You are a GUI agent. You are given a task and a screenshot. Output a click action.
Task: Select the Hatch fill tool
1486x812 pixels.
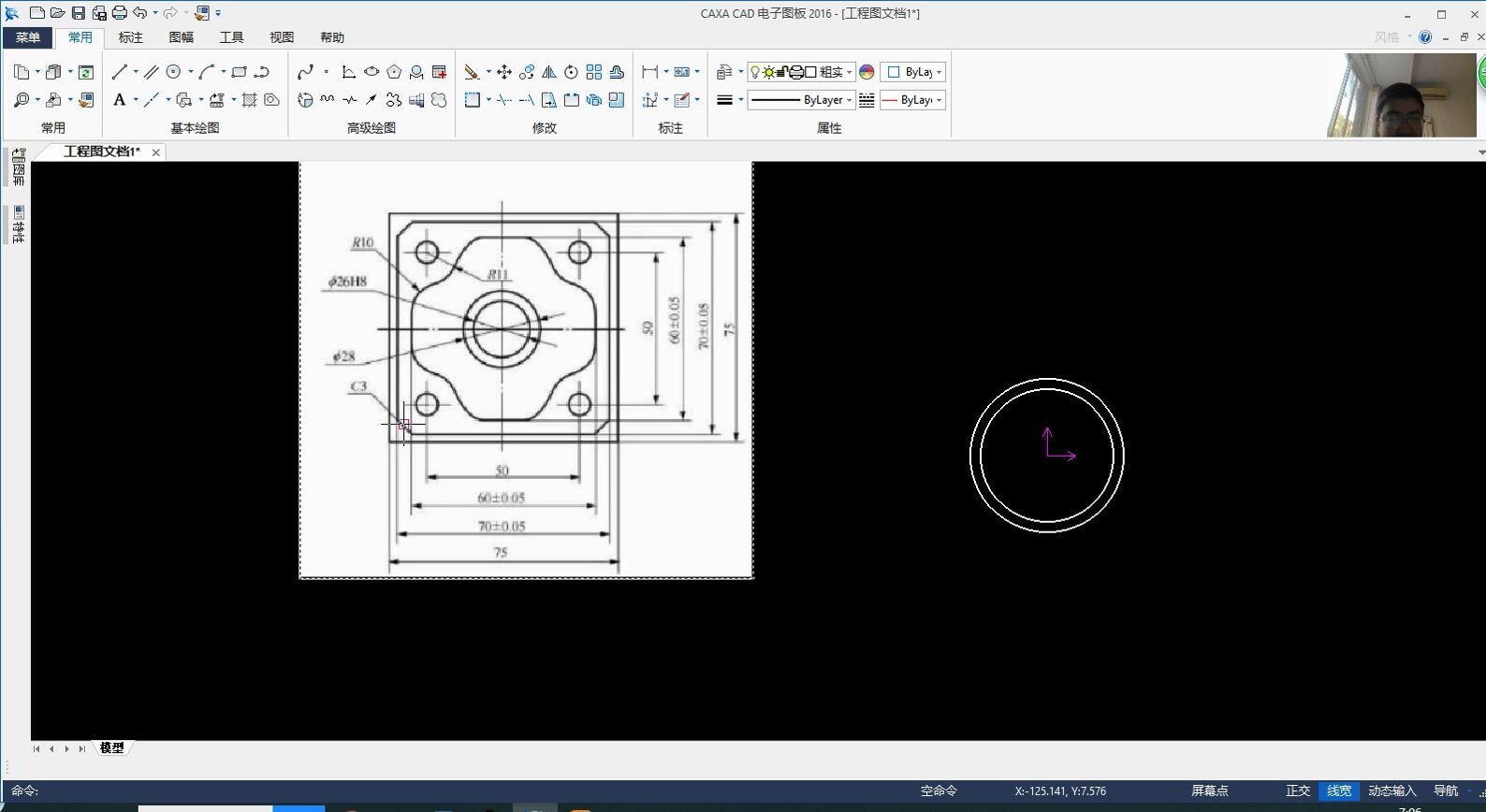click(x=249, y=100)
